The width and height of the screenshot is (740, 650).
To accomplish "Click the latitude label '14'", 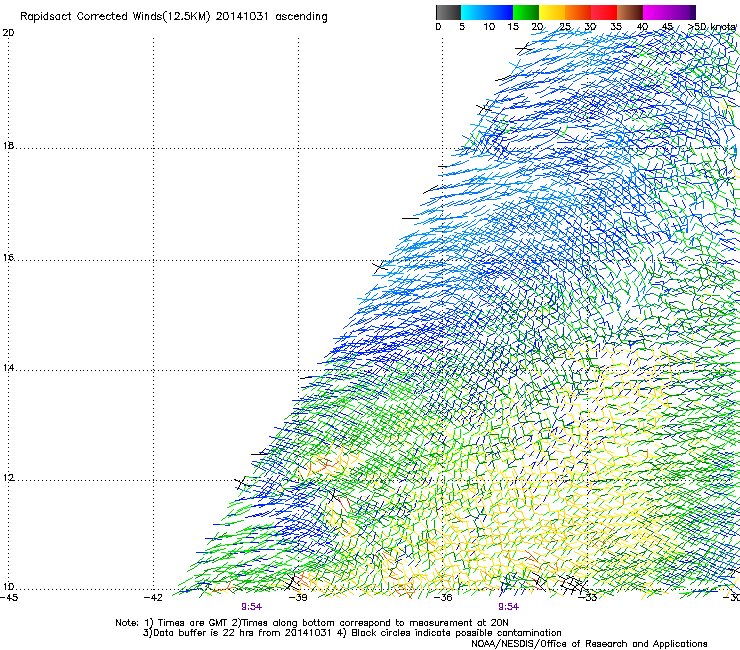I will pos(8,368).
